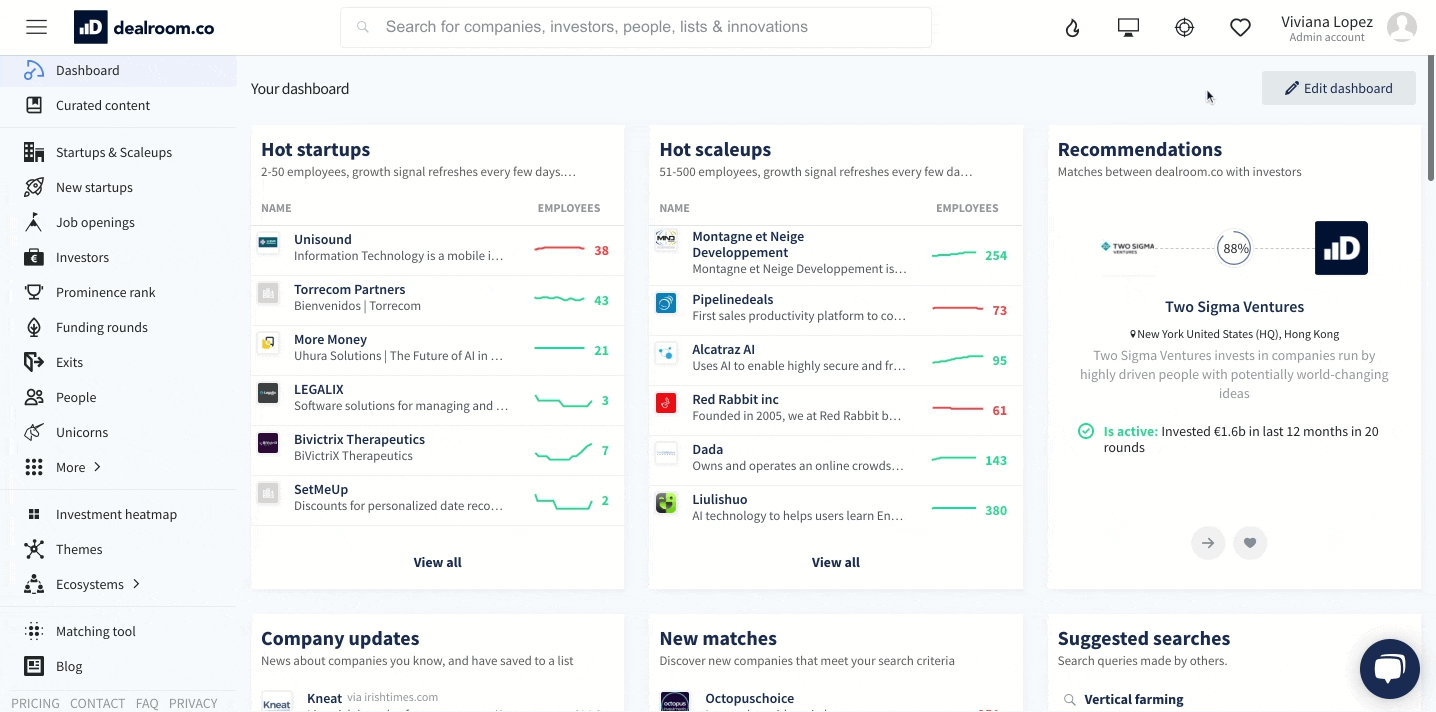Open the PRICING footer link
Image resolution: width=1436 pixels, height=712 pixels.
pyautogui.click(x=35, y=703)
